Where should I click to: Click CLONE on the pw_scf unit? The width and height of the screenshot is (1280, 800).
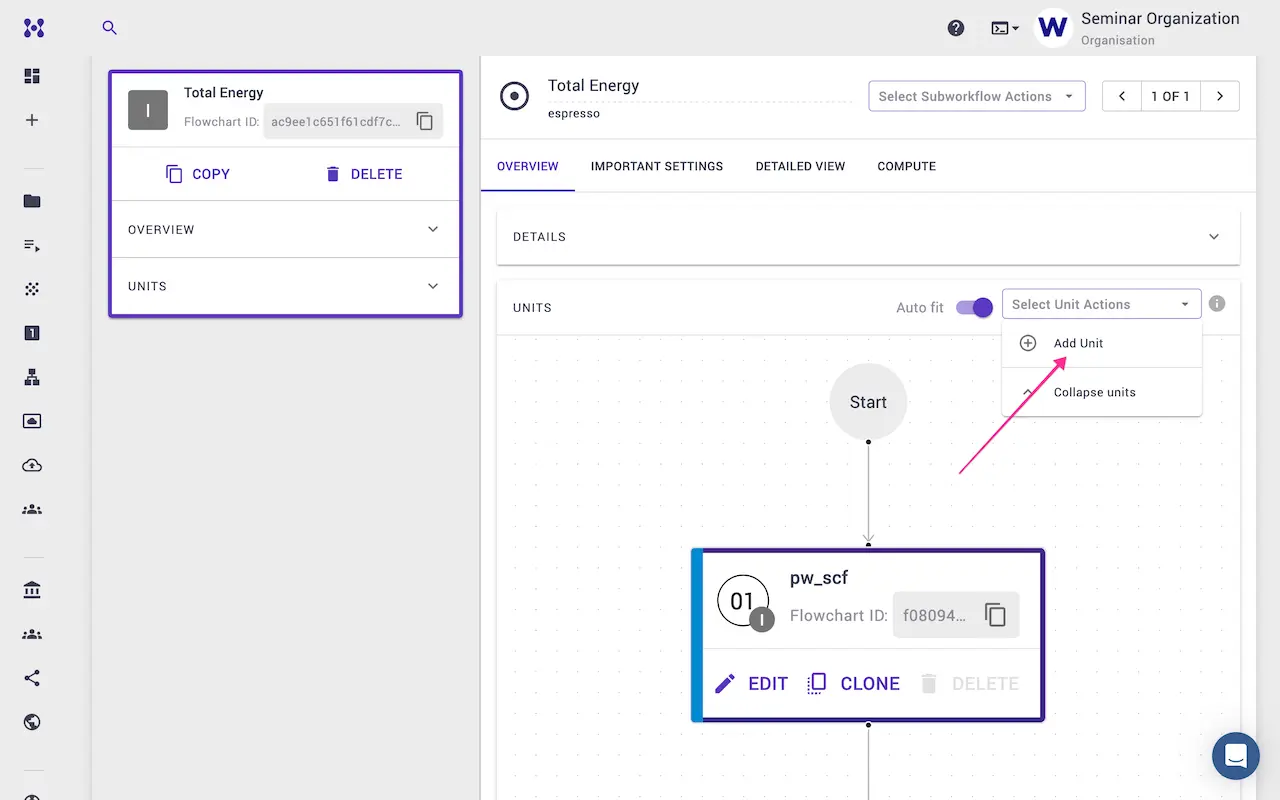854,684
